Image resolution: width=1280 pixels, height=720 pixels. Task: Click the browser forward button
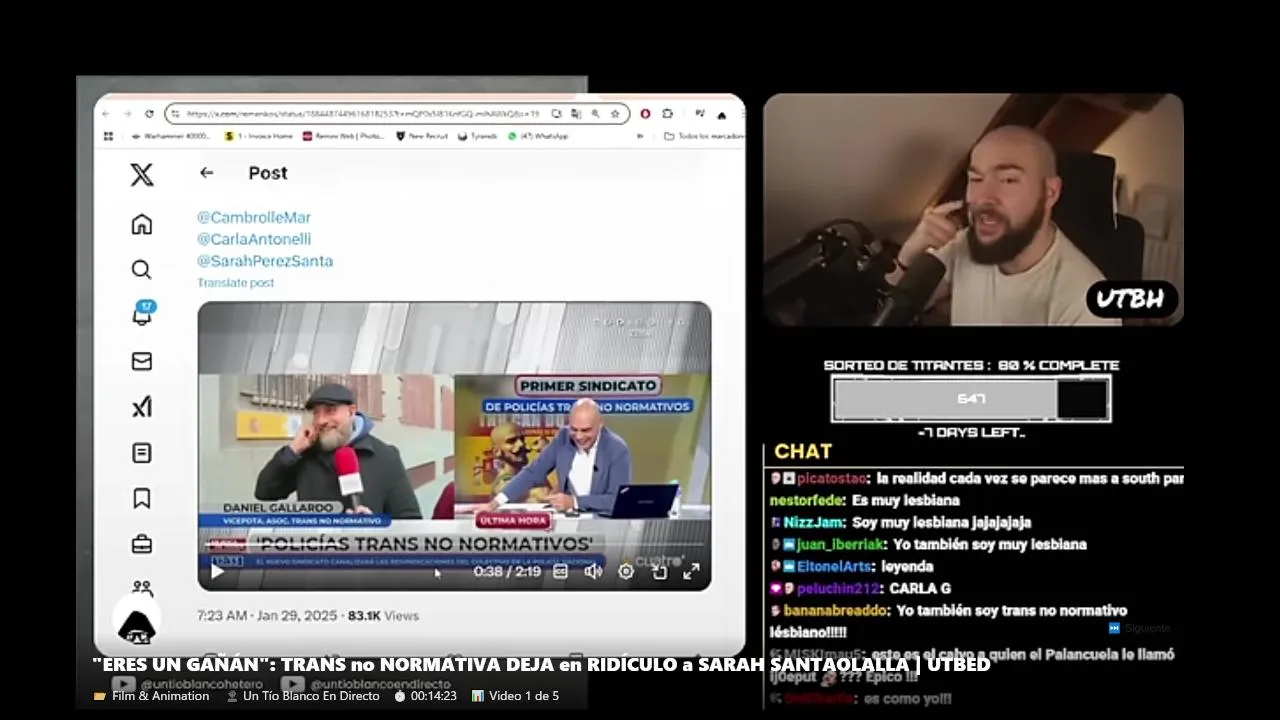(127, 114)
